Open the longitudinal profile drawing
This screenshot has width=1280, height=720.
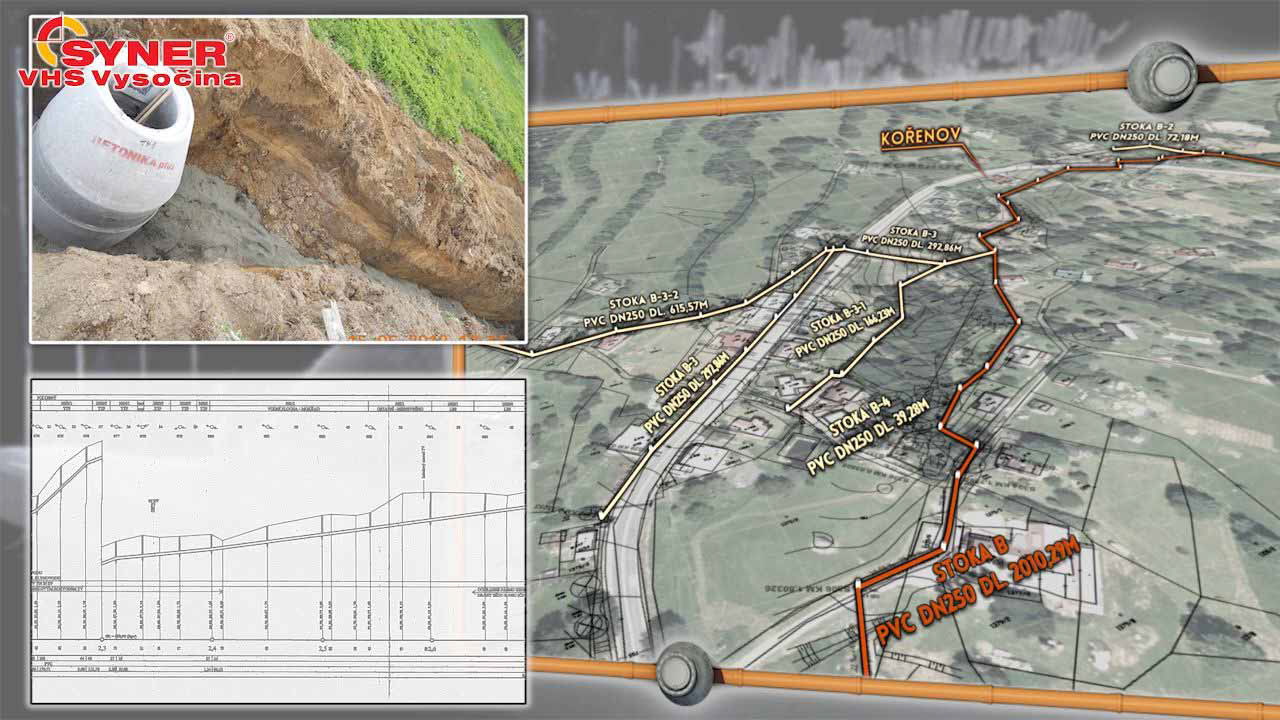(x=278, y=540)
